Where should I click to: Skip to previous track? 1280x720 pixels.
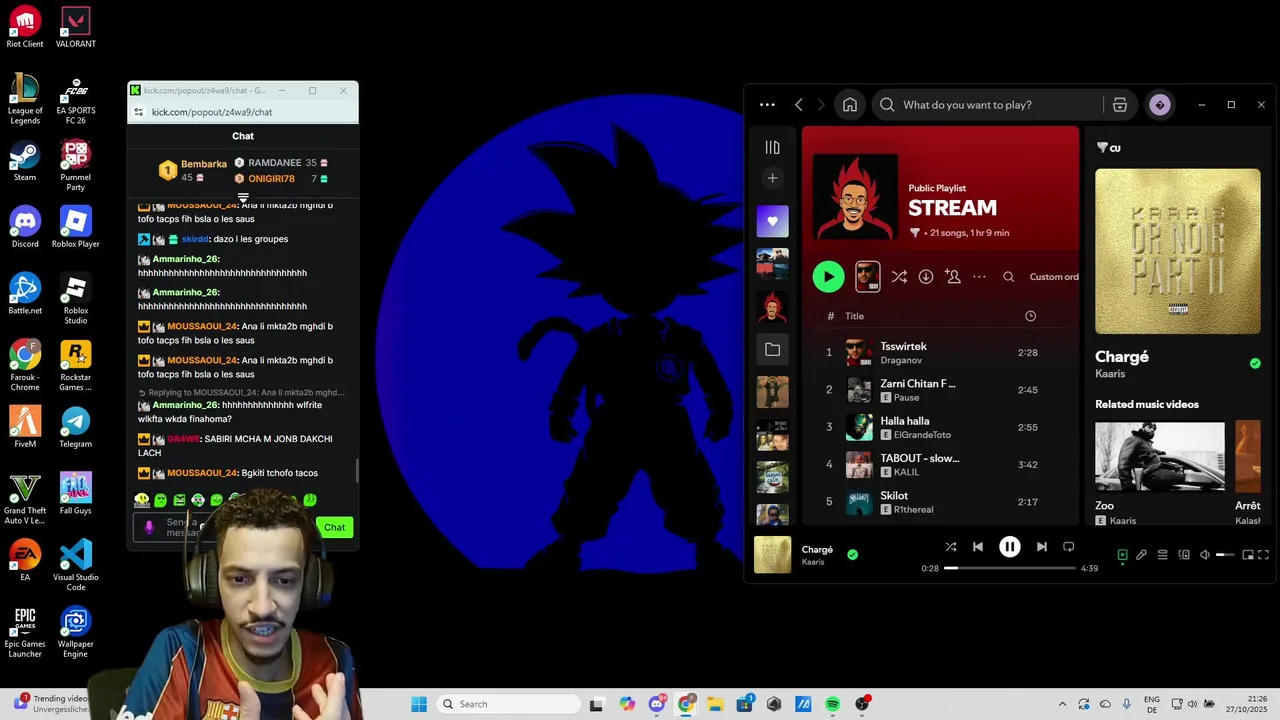coord(978,547)
